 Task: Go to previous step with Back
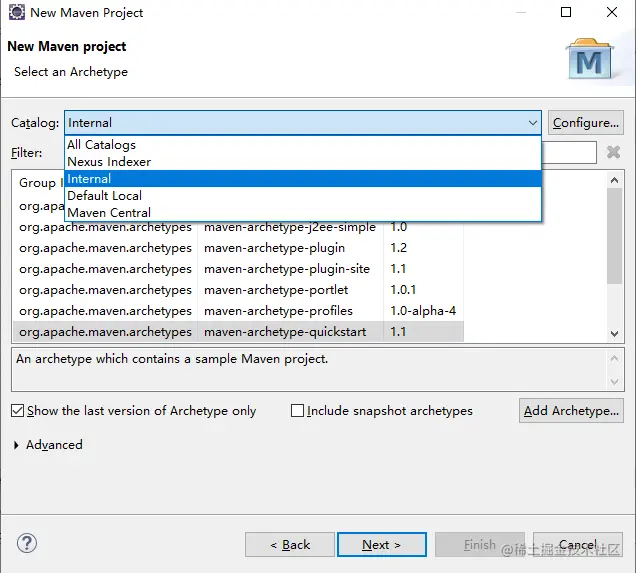click(290, 545)
